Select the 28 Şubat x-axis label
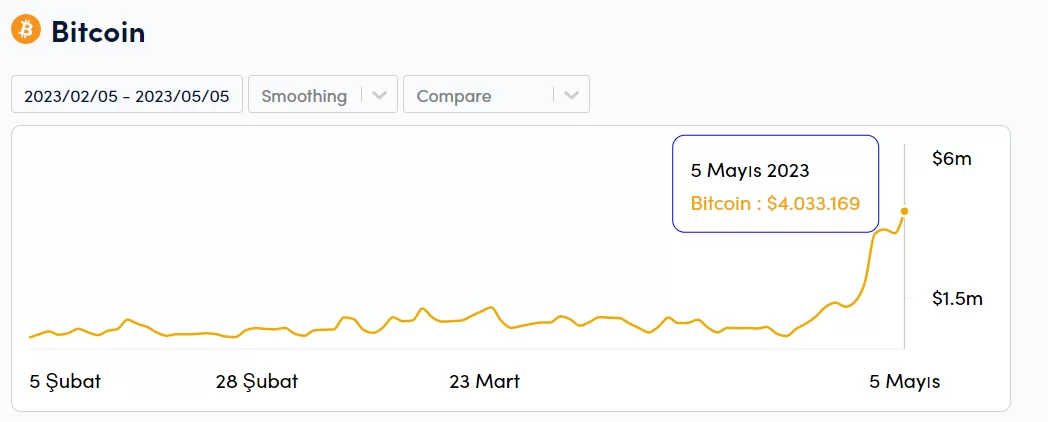1048x422 pixels. pos(257,381)
